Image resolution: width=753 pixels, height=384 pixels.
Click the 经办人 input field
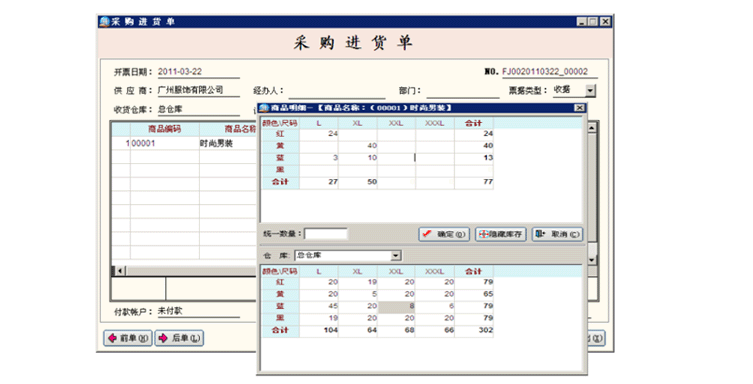[337, 91]
